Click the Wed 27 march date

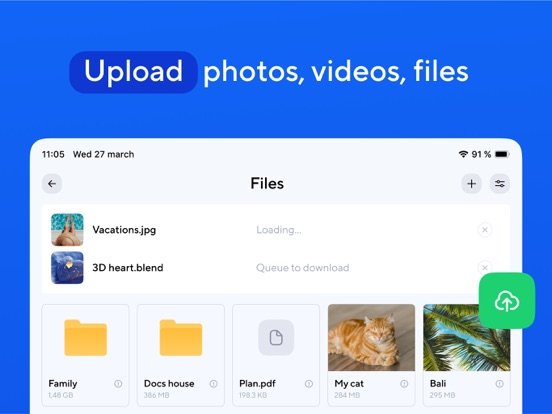(x=104, y=154)
